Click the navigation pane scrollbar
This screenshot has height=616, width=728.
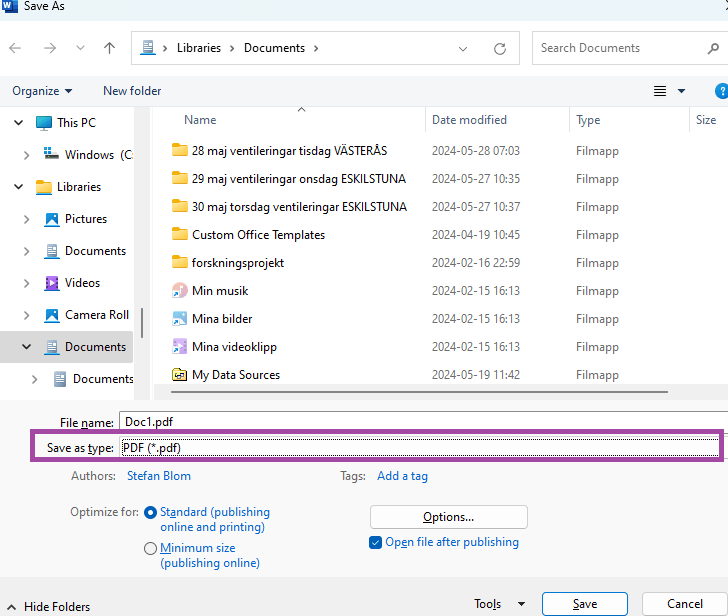(142, 323)
